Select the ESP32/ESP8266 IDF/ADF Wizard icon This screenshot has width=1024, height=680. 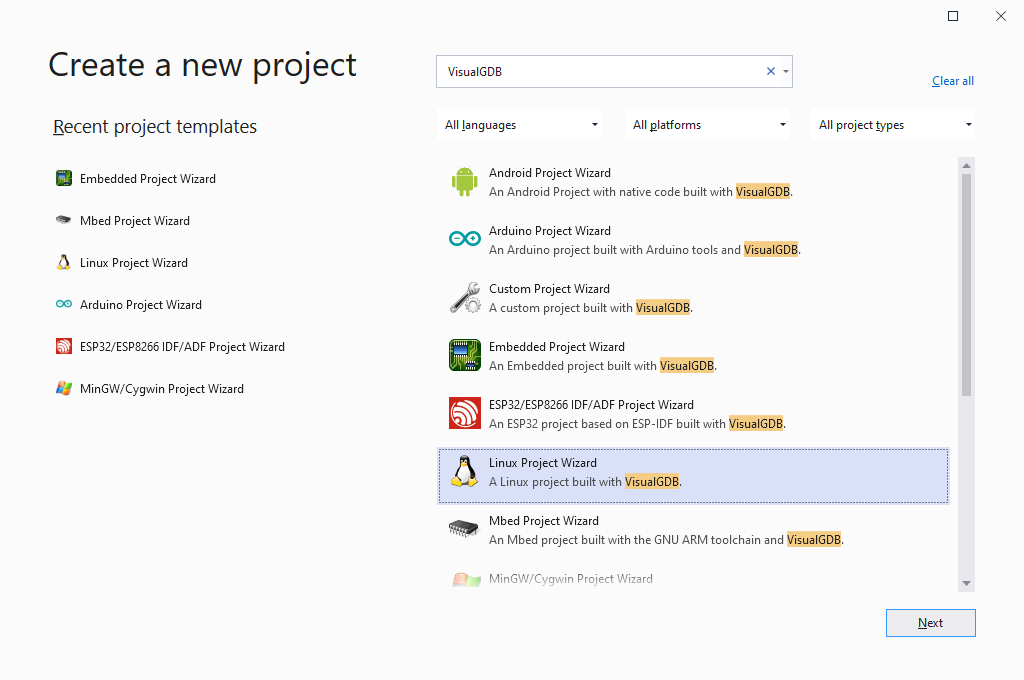coord(464,413)
